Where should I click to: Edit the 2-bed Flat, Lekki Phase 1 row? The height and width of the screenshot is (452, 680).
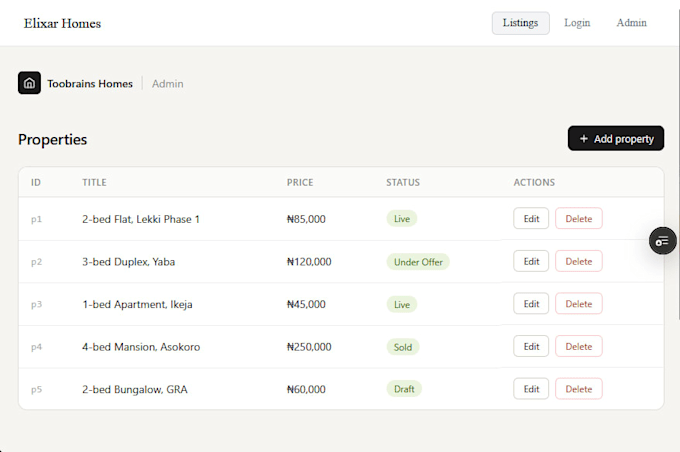[531, 218]
